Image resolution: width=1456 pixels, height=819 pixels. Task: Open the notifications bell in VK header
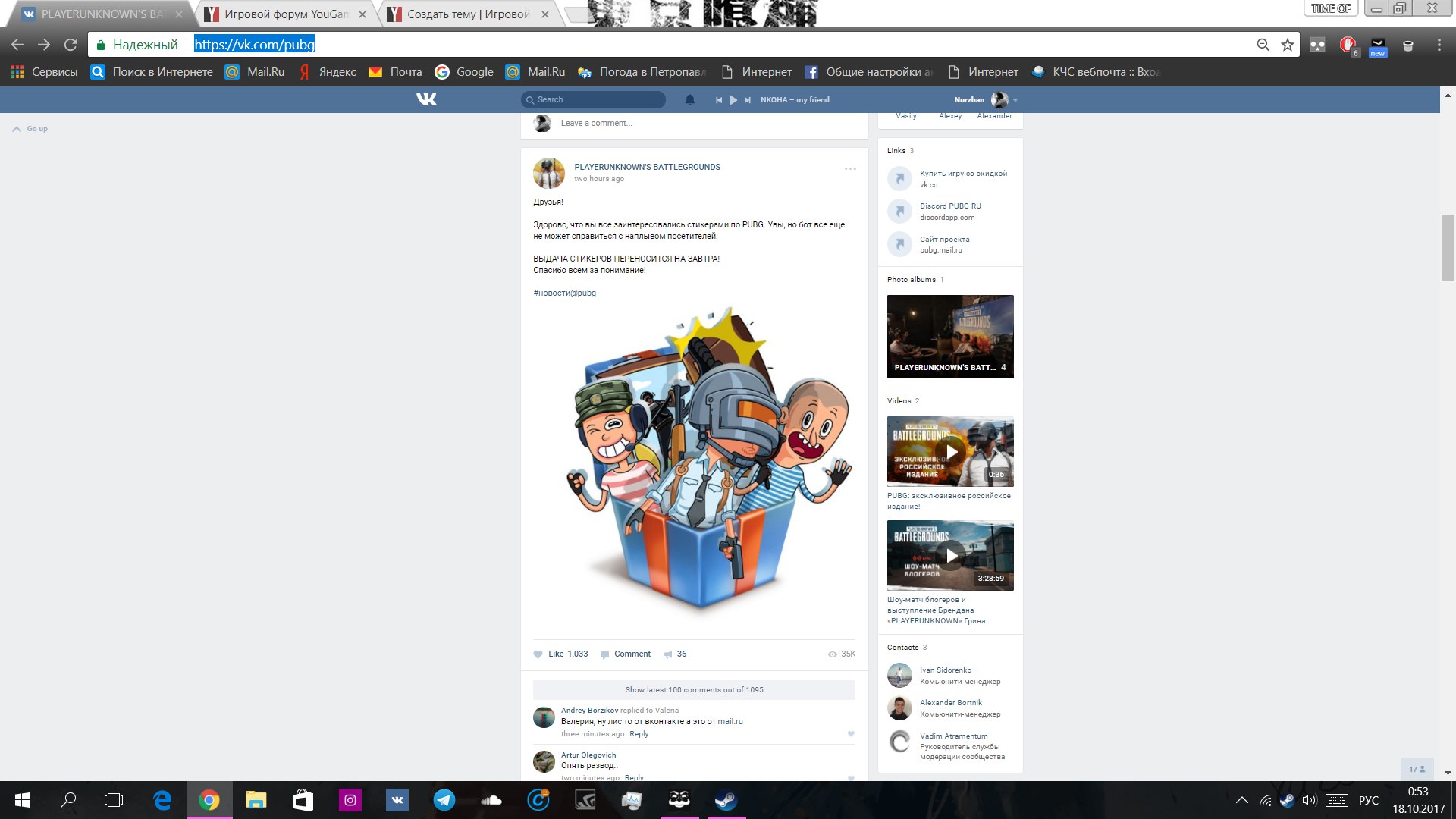pyautogui.click(x=690, y=99)
